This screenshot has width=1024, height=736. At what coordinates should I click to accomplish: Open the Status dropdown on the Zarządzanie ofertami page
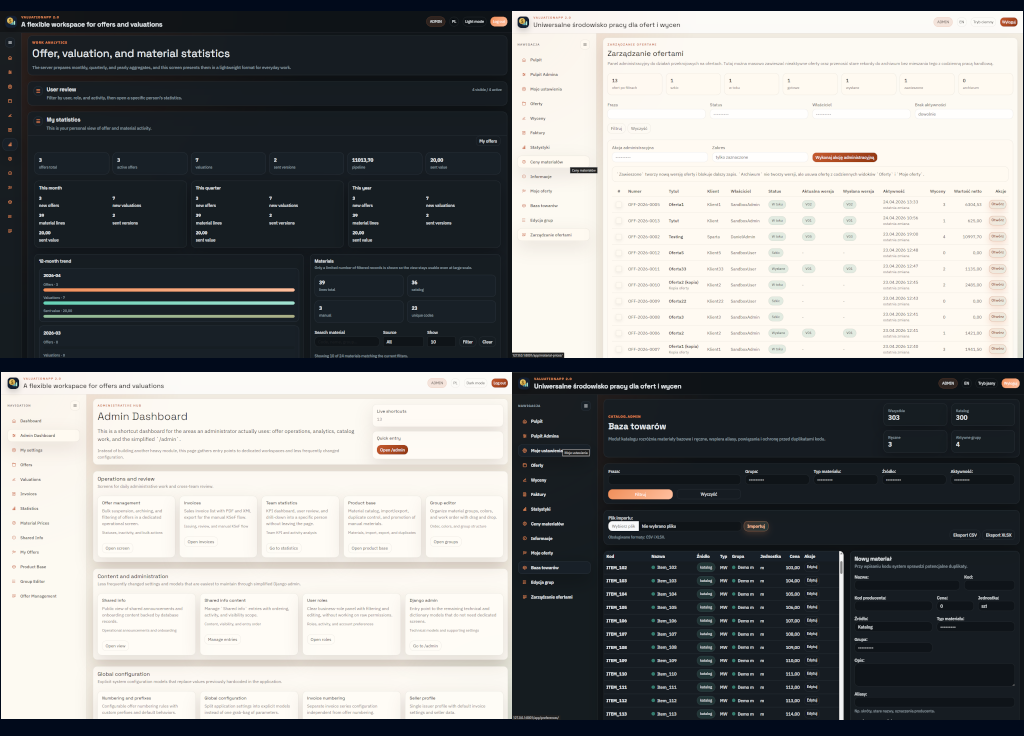coord(757,114)
